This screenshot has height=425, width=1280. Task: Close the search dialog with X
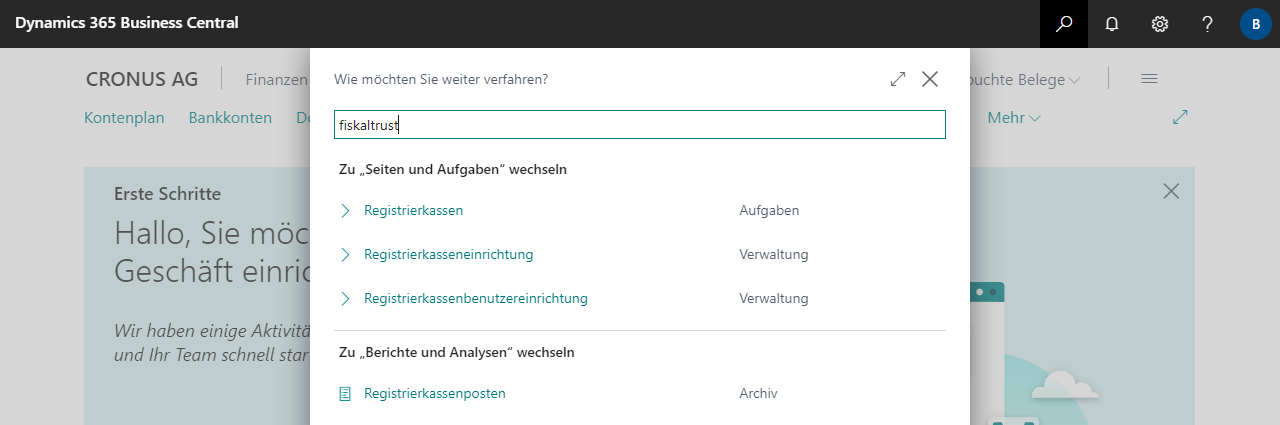pyautogui.click(x=930, y=79)
